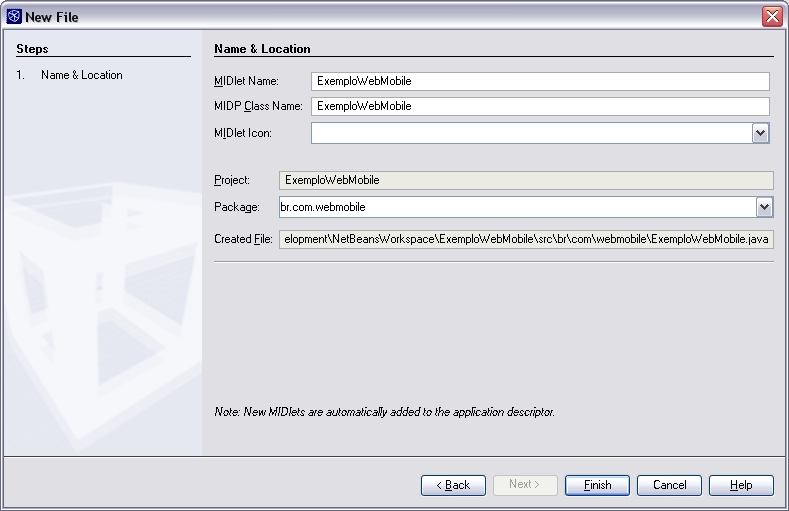Close the New File dialog window
This screenshot has height=511, width=789.
point(771,16)
